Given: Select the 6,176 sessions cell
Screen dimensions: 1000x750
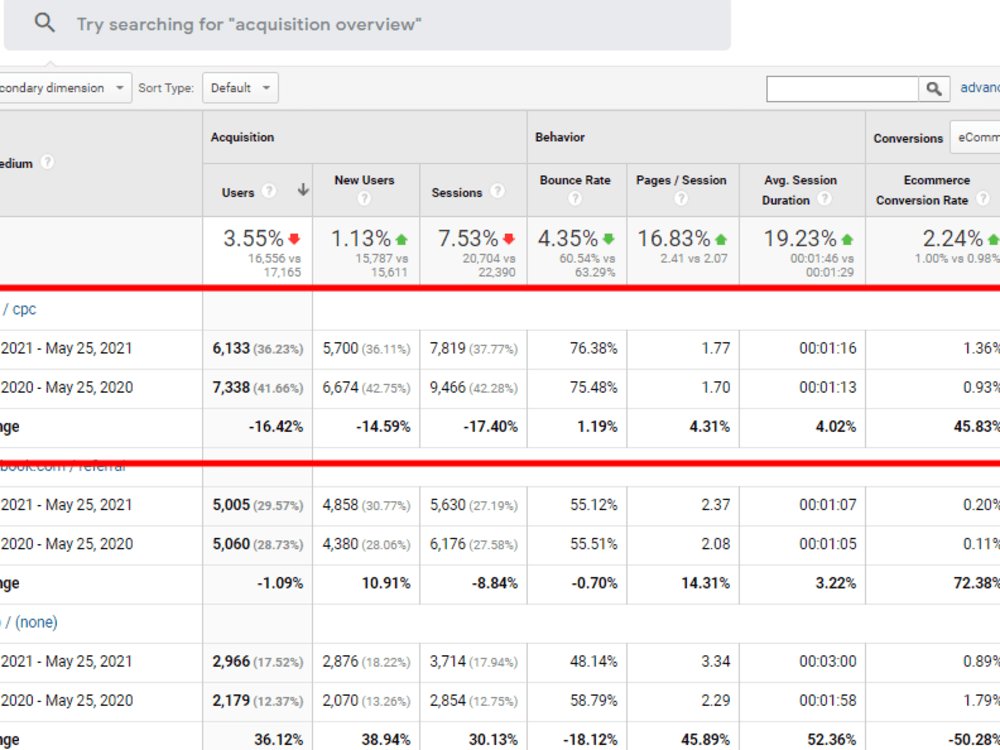Looking at the screenshot, I should [x=473, y=544].
